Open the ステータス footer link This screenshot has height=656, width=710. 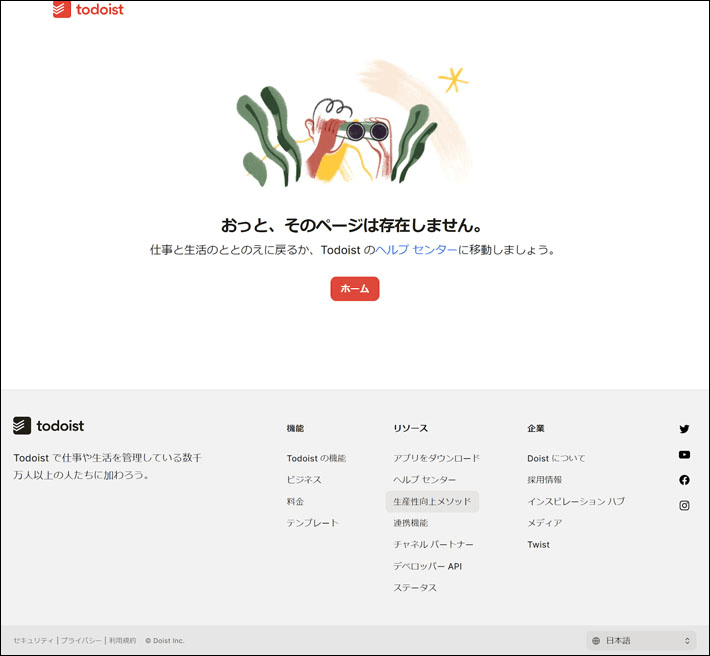(415, 587)
